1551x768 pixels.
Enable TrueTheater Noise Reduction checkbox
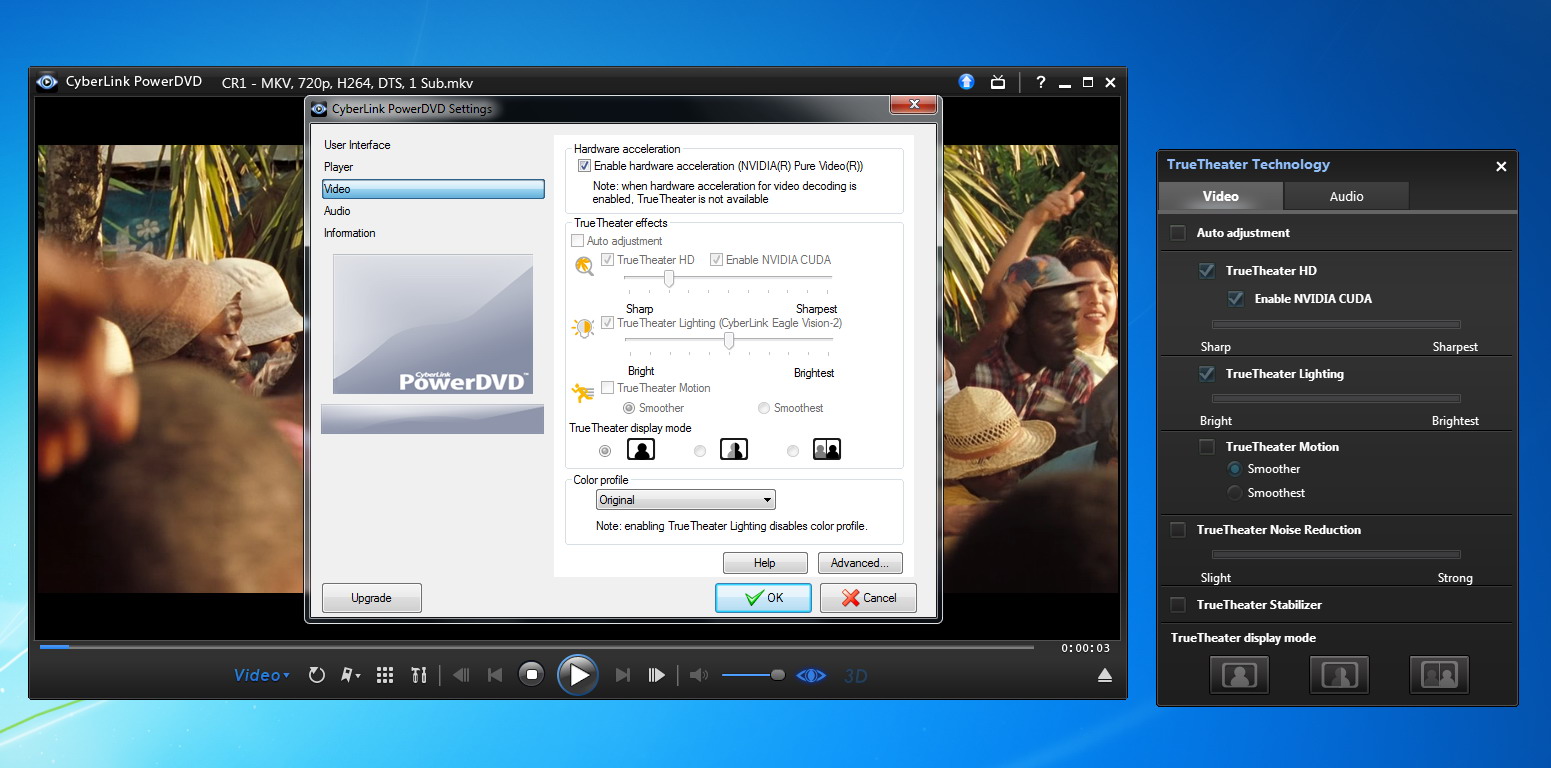(1178, 530)
